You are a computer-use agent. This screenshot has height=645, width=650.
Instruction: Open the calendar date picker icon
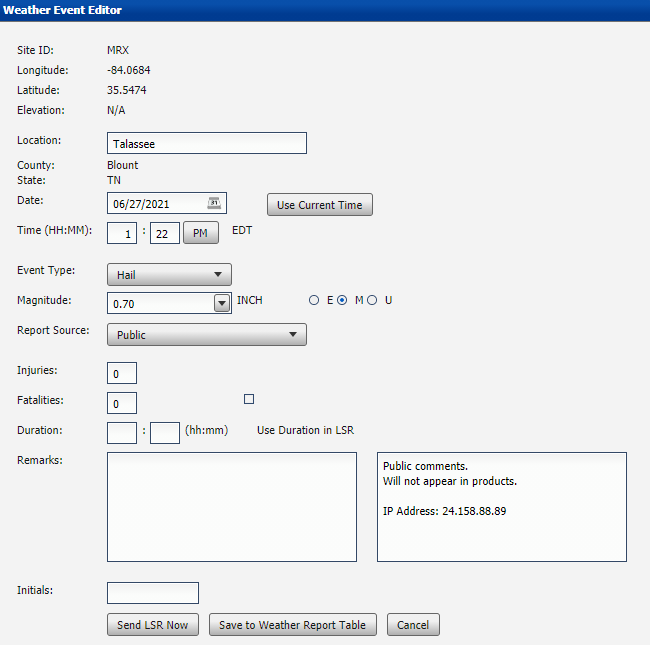(x=214, y=203)
